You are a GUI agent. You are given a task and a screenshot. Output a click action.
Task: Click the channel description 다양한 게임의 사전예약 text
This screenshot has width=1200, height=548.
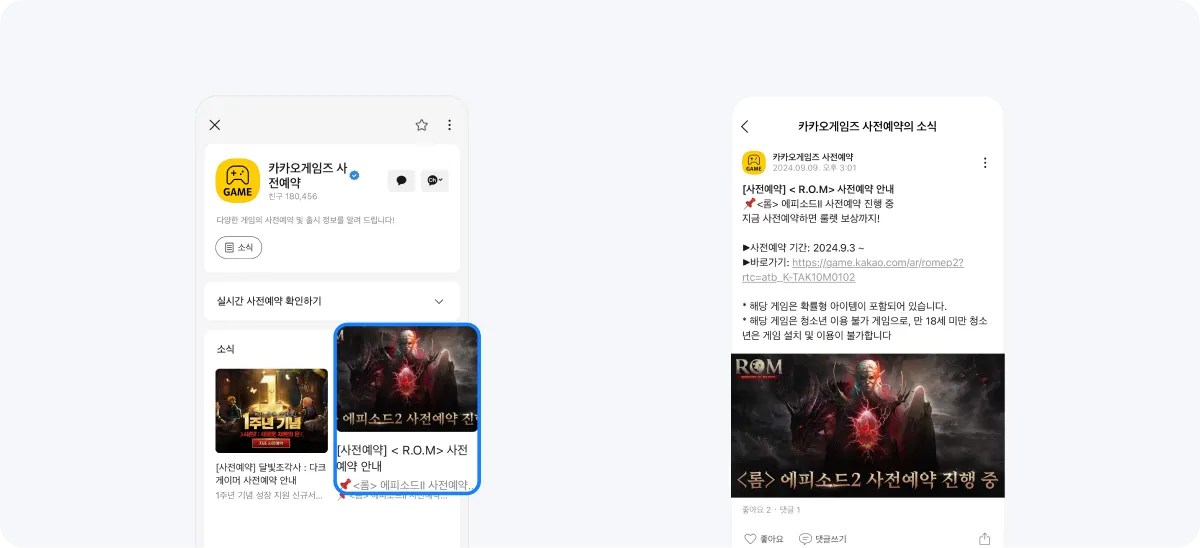point(306,220)
